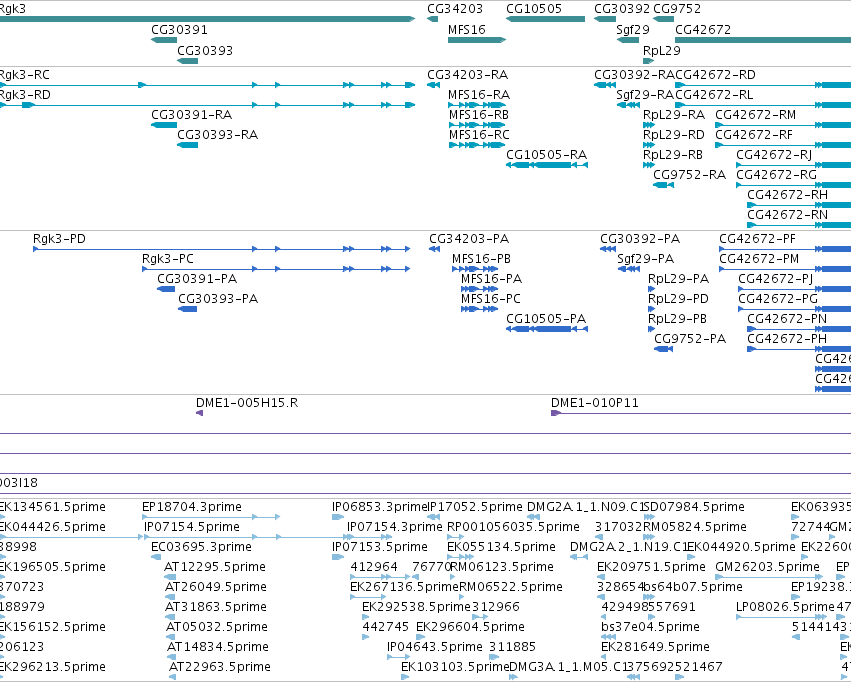Open the CG42672-RH transcript label

pyautogui.click(x=788, y=195)
